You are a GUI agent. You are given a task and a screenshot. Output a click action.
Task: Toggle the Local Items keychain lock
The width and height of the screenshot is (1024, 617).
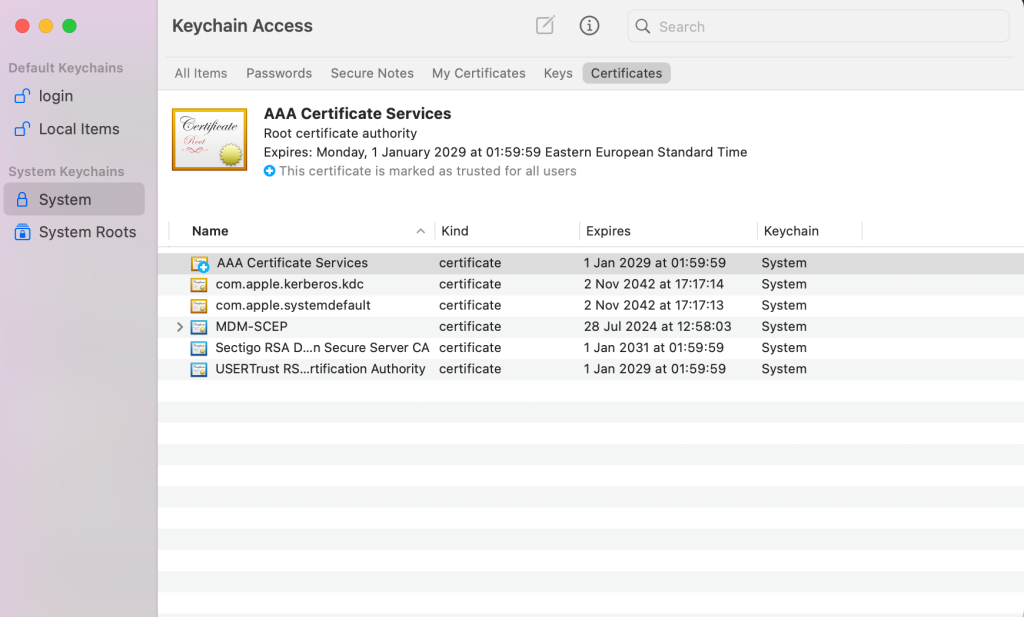pyautogui.click(x=22, y=128)
